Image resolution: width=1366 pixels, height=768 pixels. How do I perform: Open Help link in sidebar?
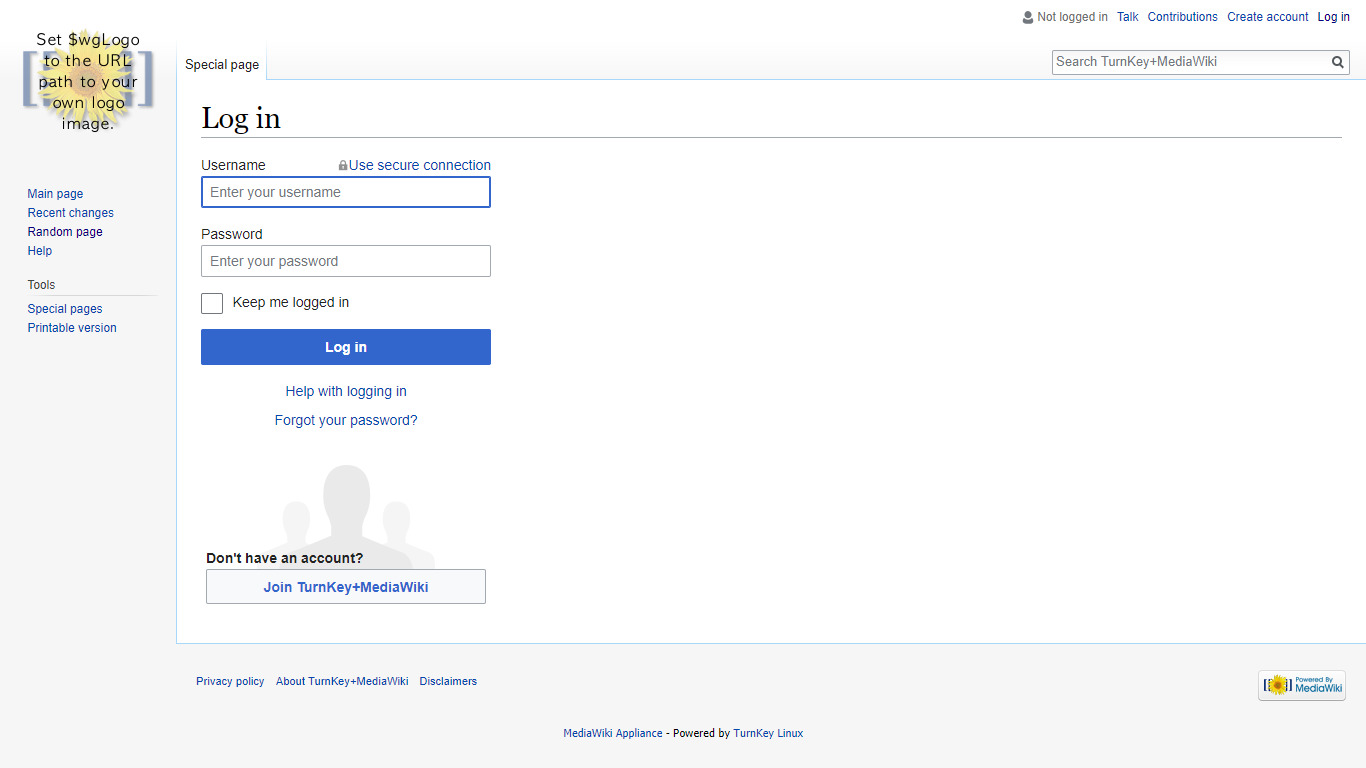(40, 251)
